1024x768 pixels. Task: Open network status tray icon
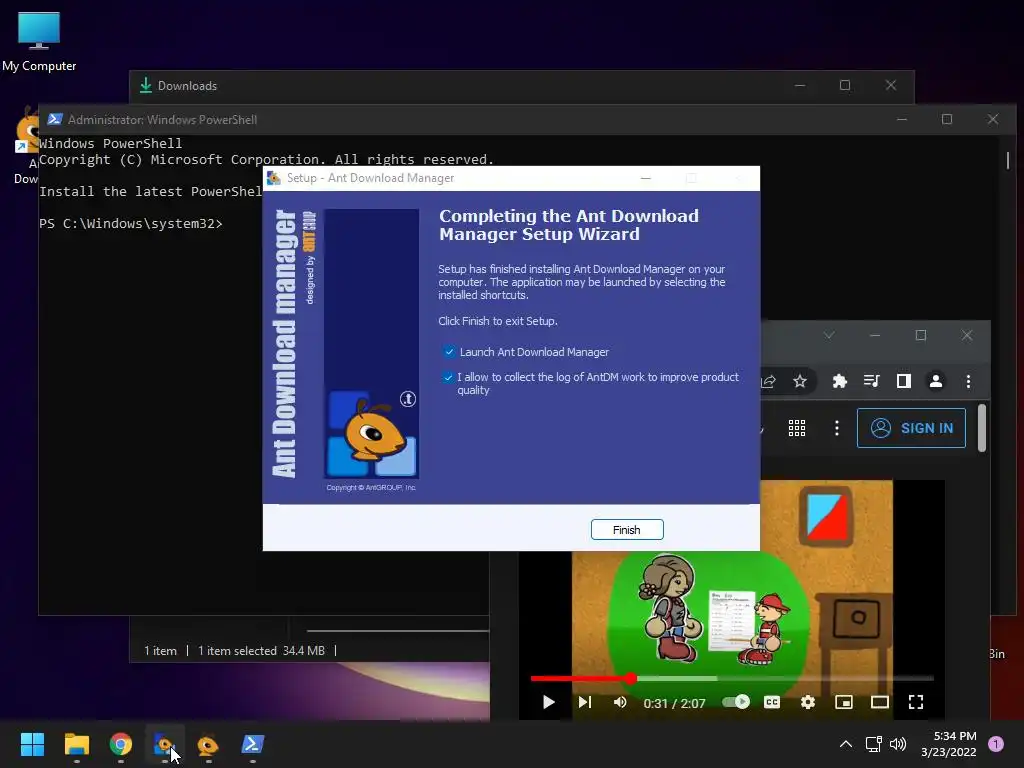pyautogui.click(x=873, y=744)
